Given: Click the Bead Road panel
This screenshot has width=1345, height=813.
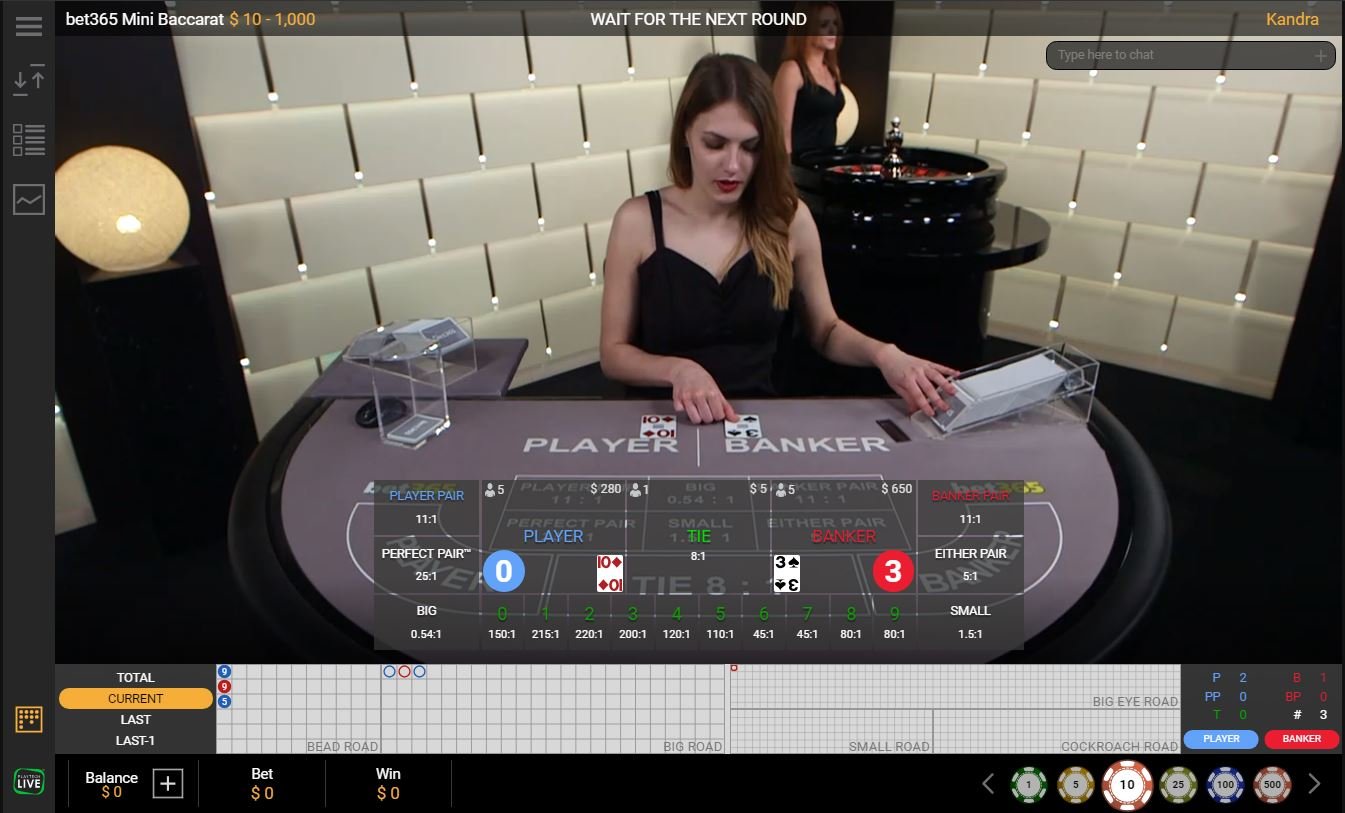Looking at the screenshot, I should point(298,709).
